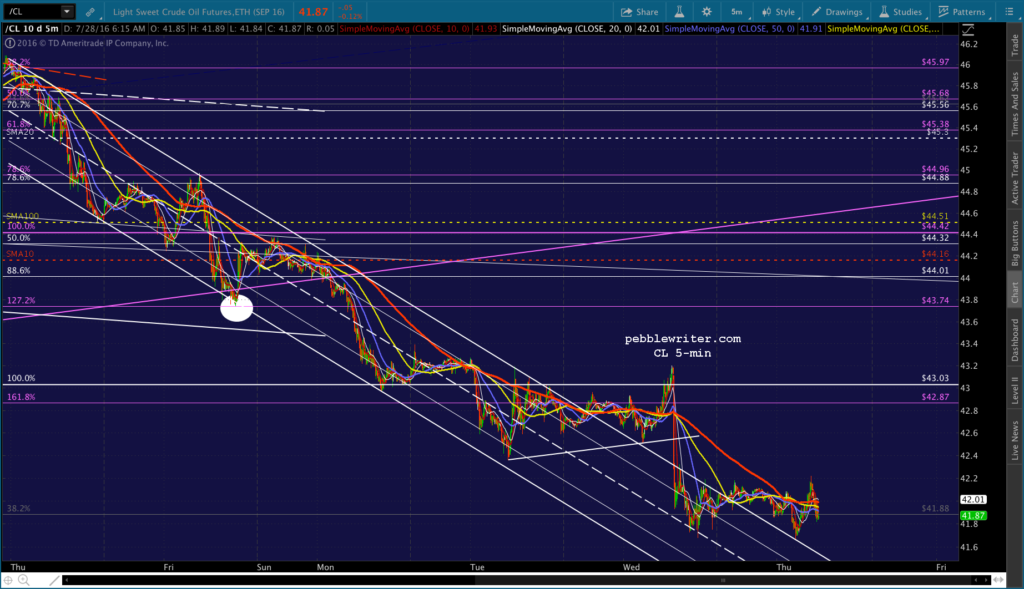Click the info icon beside copyright notice
This screenshot has height=589, width=1024.
click(x=9, y=43)
